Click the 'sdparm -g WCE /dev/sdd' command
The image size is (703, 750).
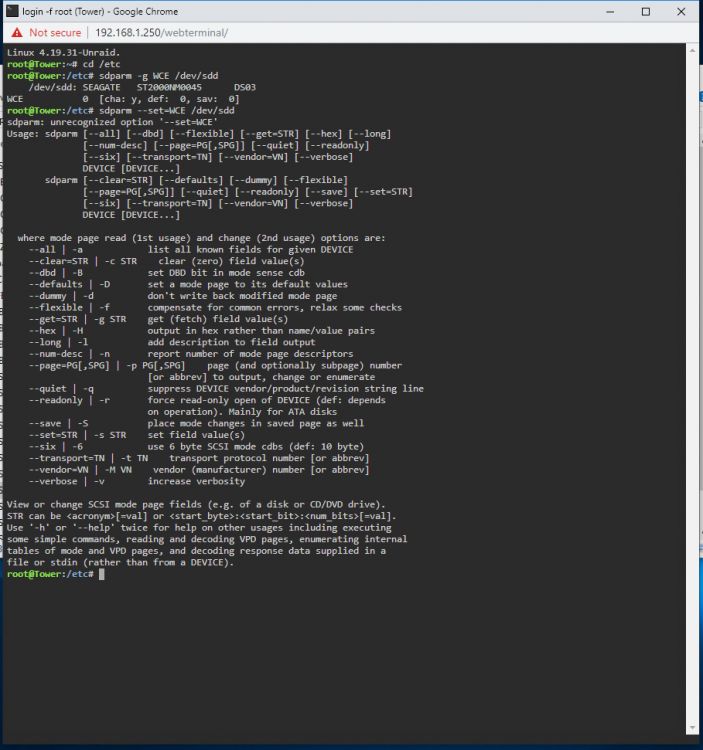pos(158,76)
